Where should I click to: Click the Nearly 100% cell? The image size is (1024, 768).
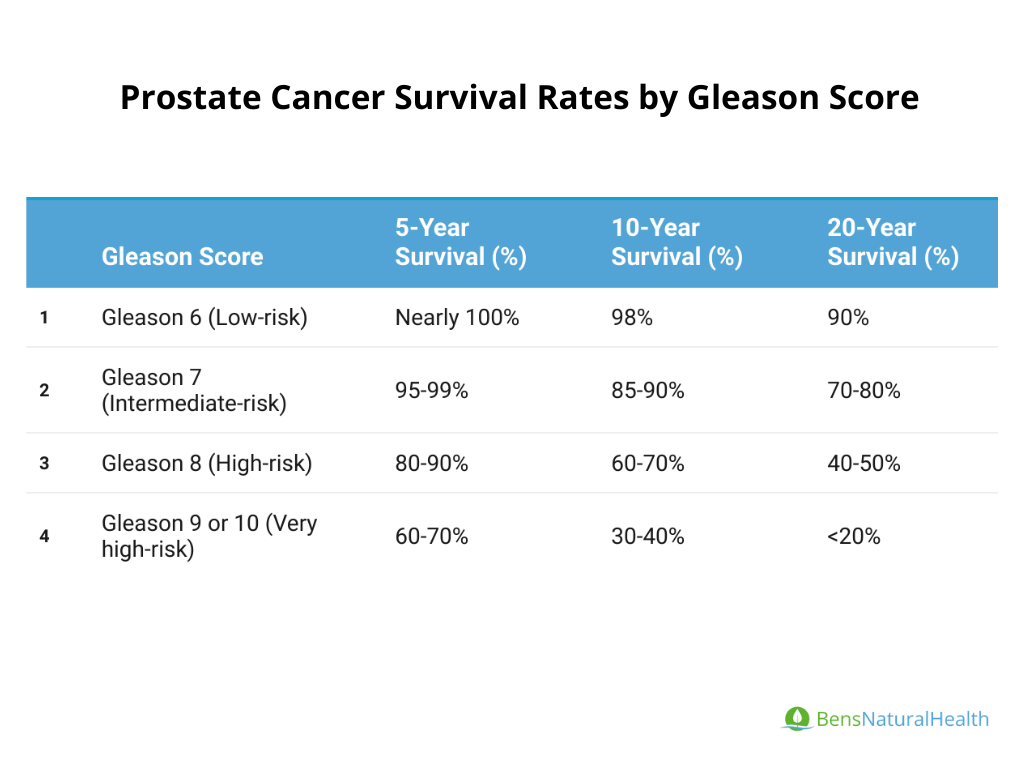tap(457, 318)
